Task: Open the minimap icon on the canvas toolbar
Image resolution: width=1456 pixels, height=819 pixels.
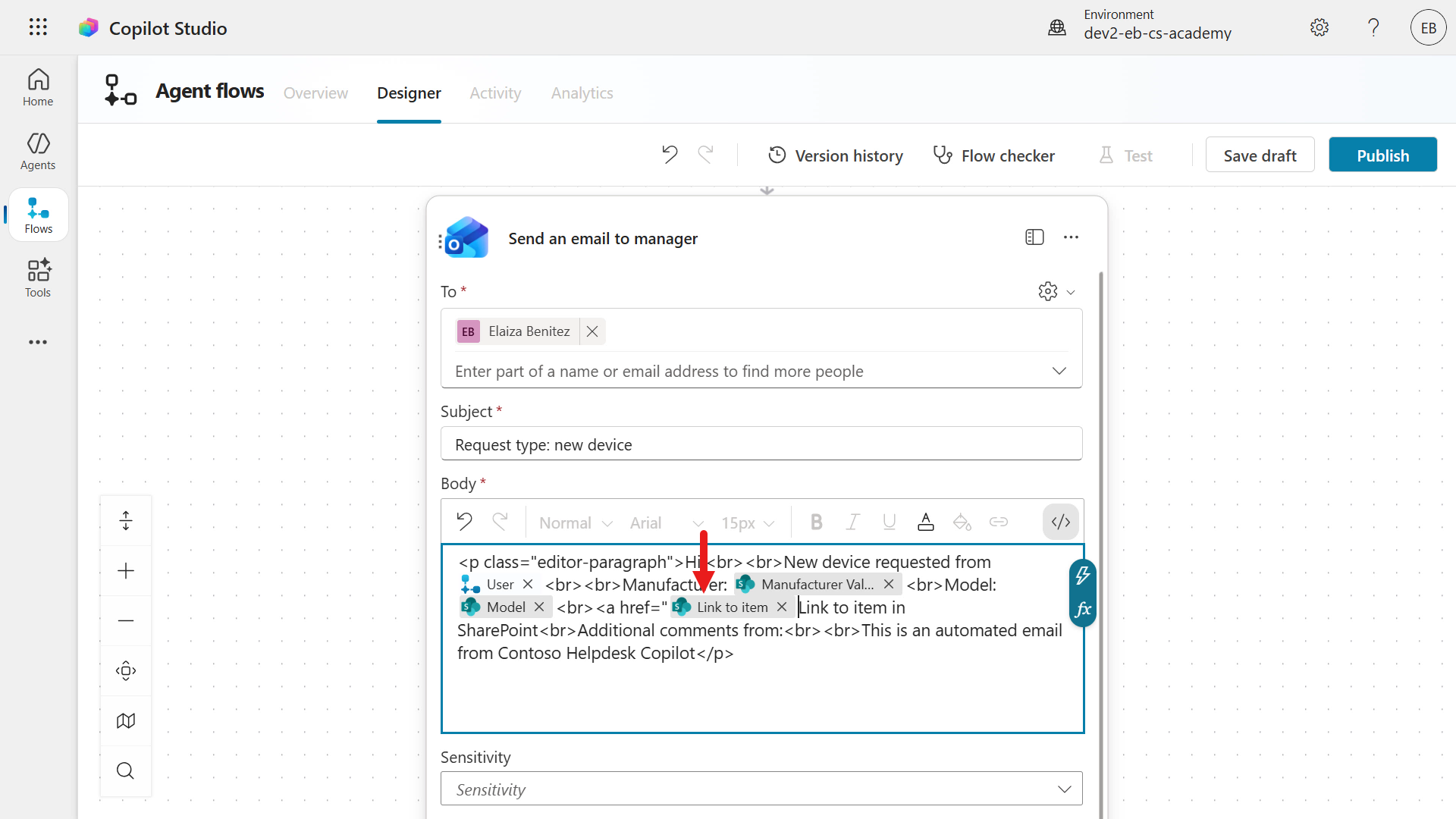Action: pos(125,720)
